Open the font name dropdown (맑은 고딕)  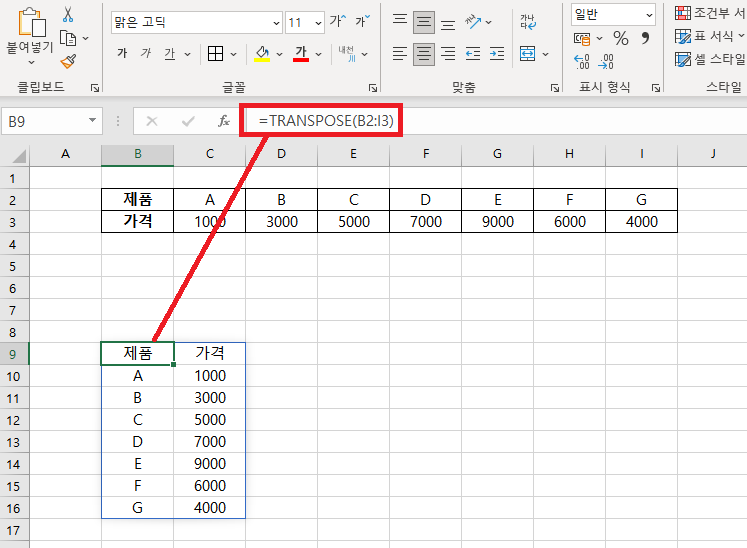point(276,23)
